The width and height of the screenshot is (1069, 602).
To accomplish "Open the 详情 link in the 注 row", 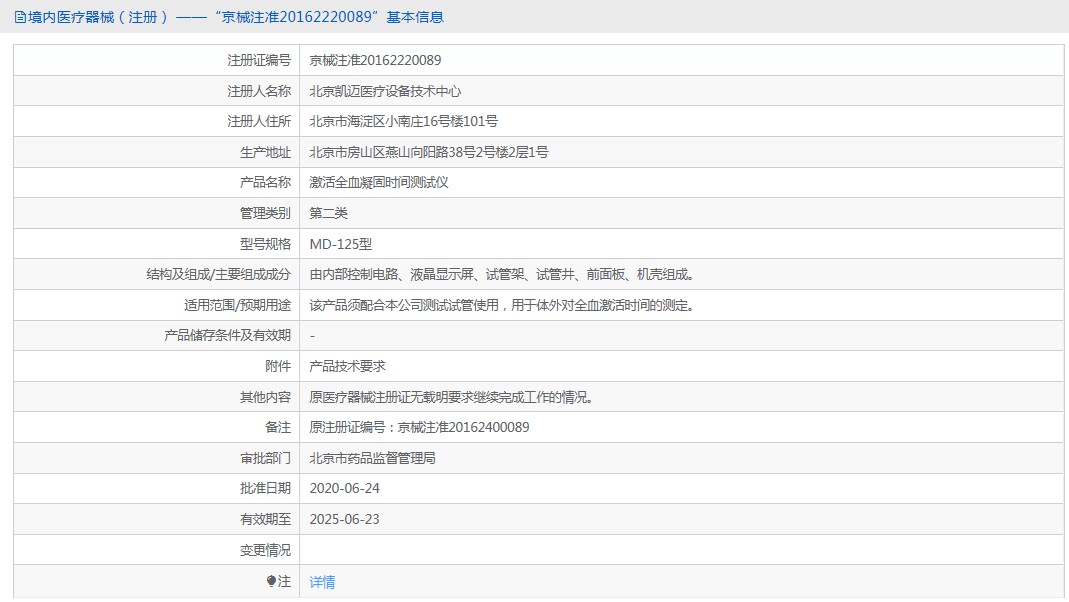I will (x=322, y=582).
